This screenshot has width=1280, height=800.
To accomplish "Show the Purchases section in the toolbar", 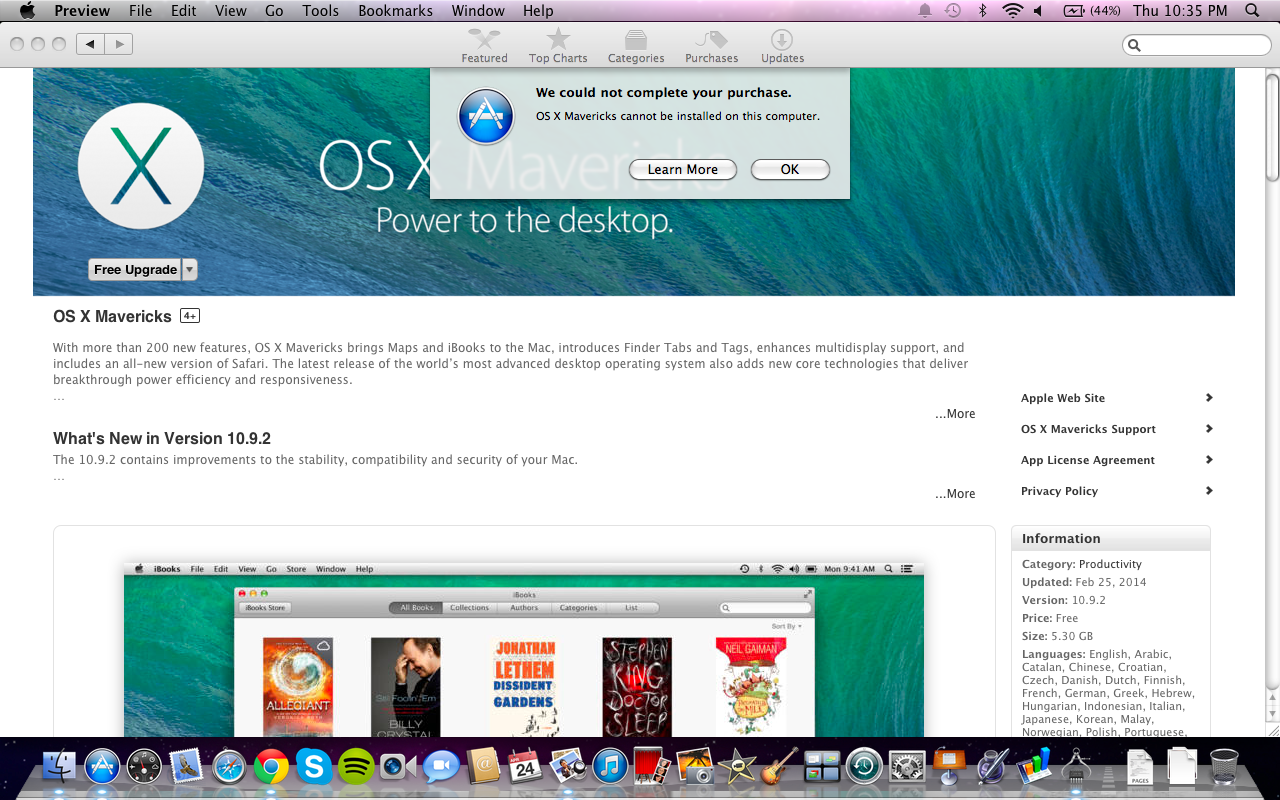I will (711, 46).
